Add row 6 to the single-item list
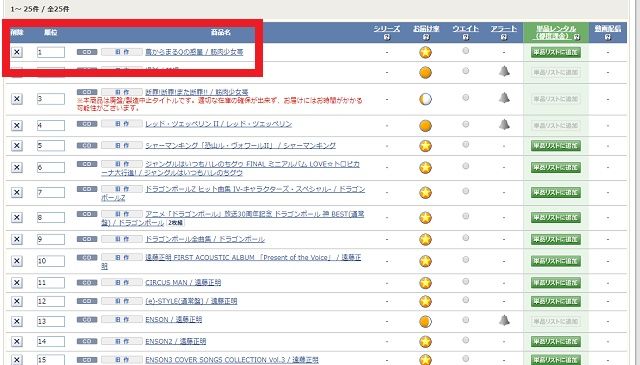Screen dimensions: 640x365 coord(556,167)
